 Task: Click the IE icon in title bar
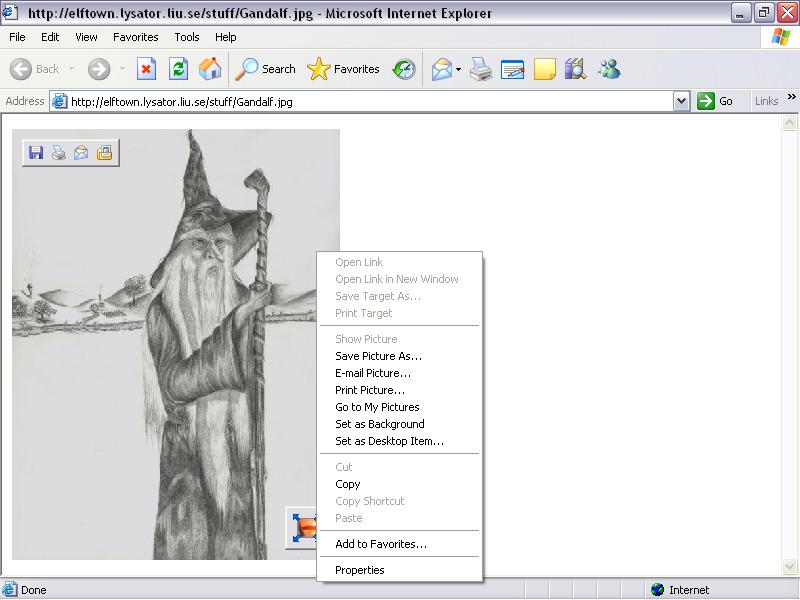pos(10,12)
